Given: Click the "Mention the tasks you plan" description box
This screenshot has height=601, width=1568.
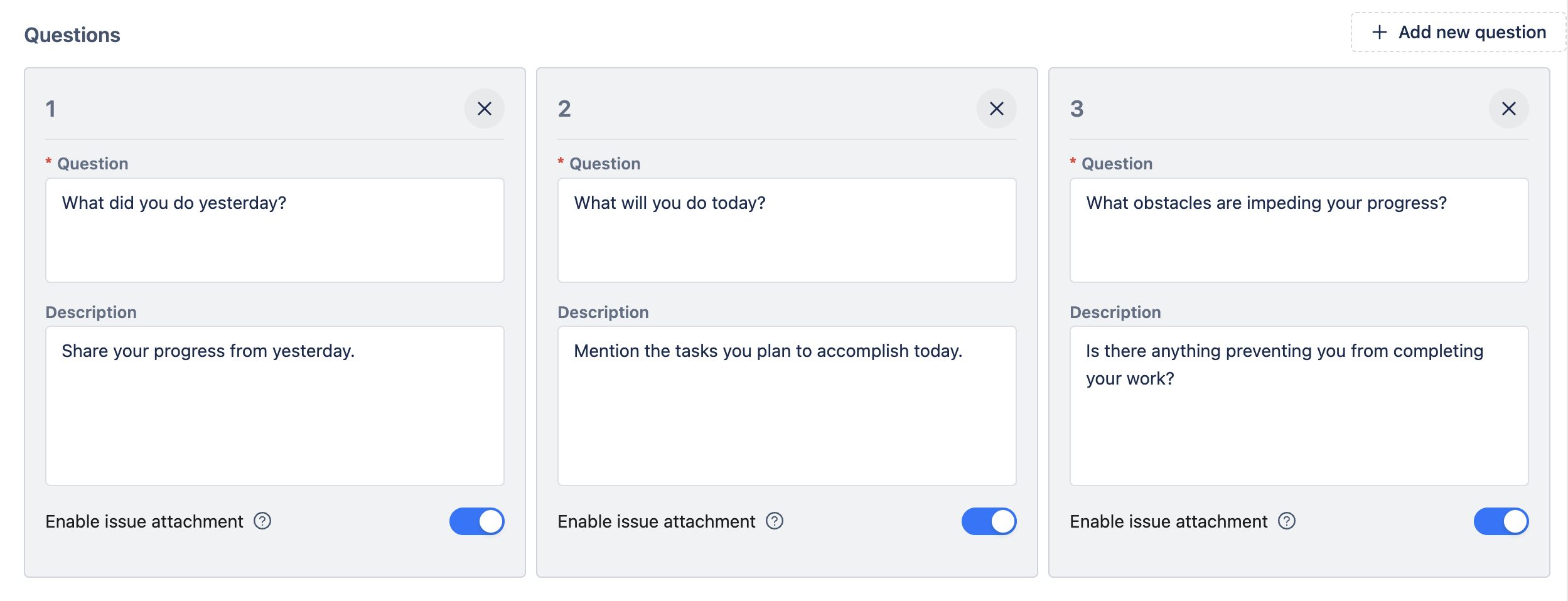Looking at the screenshot, I should click(x=787, y=405).
